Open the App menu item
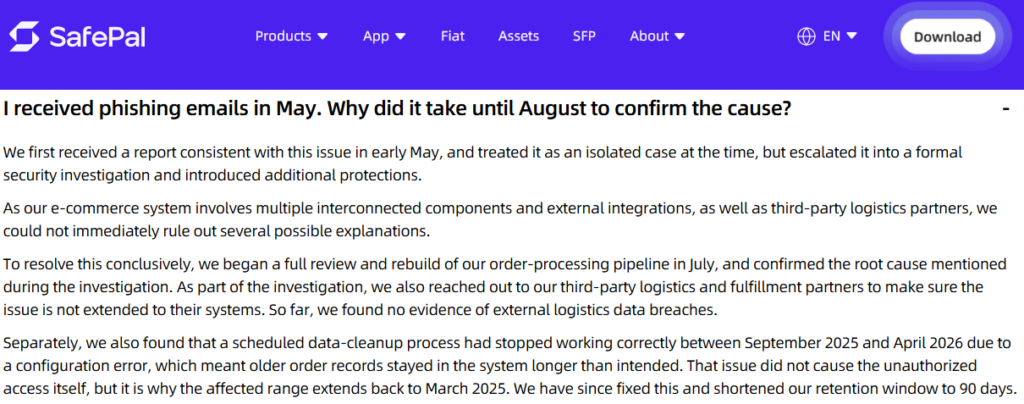Image resolution: width=1024 pixels, height=404 pixels. point(376,36)
